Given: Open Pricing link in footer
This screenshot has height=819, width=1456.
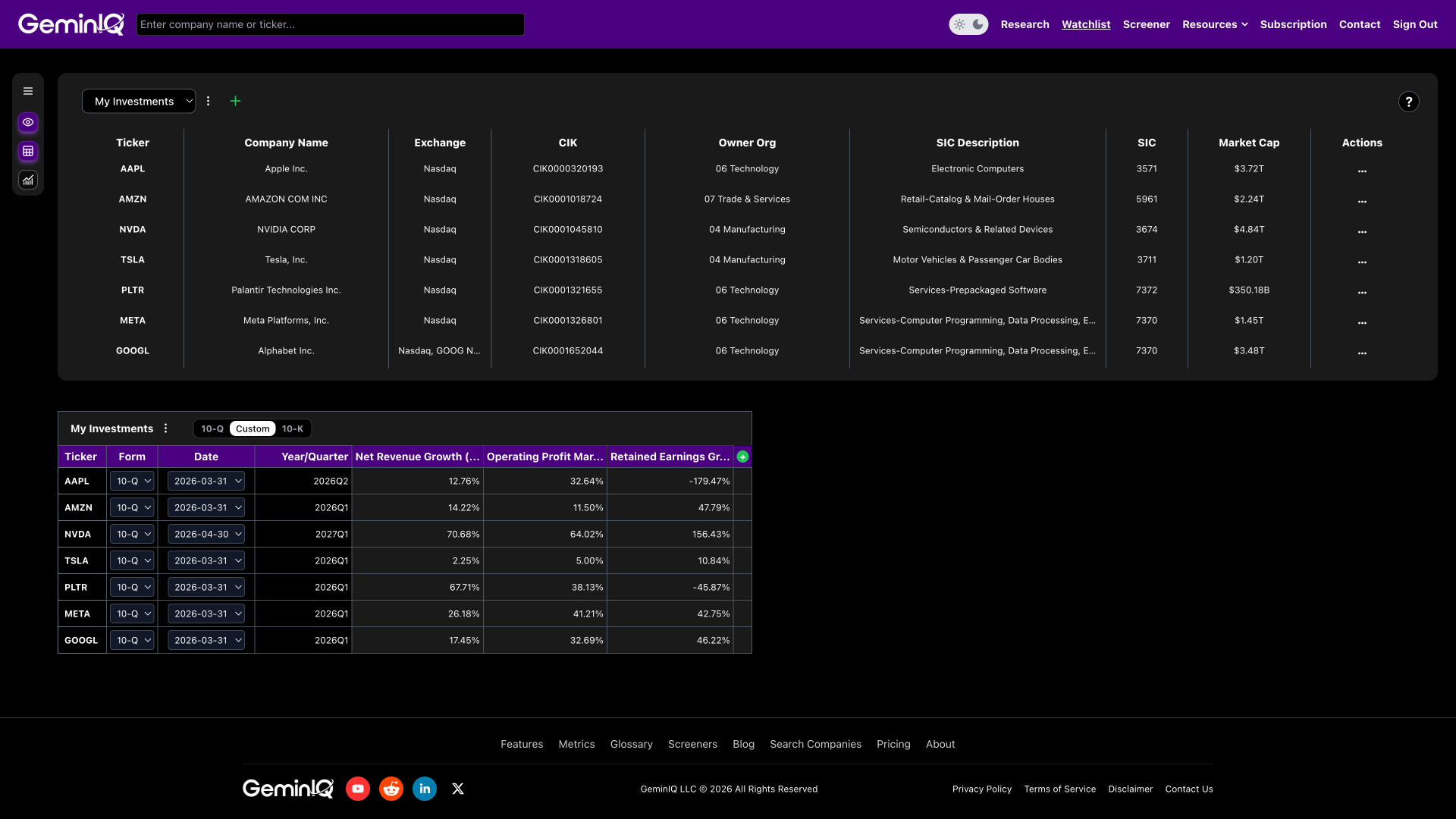Looking at the screenshot, I should click(x=893, y=744).
